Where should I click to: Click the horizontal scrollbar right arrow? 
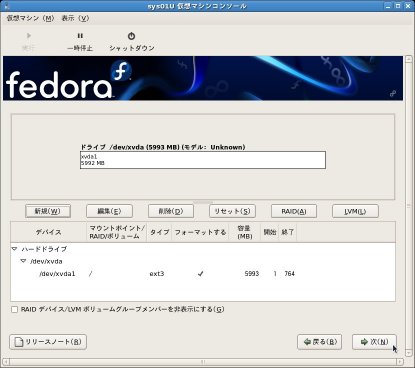tap(400, 362)
